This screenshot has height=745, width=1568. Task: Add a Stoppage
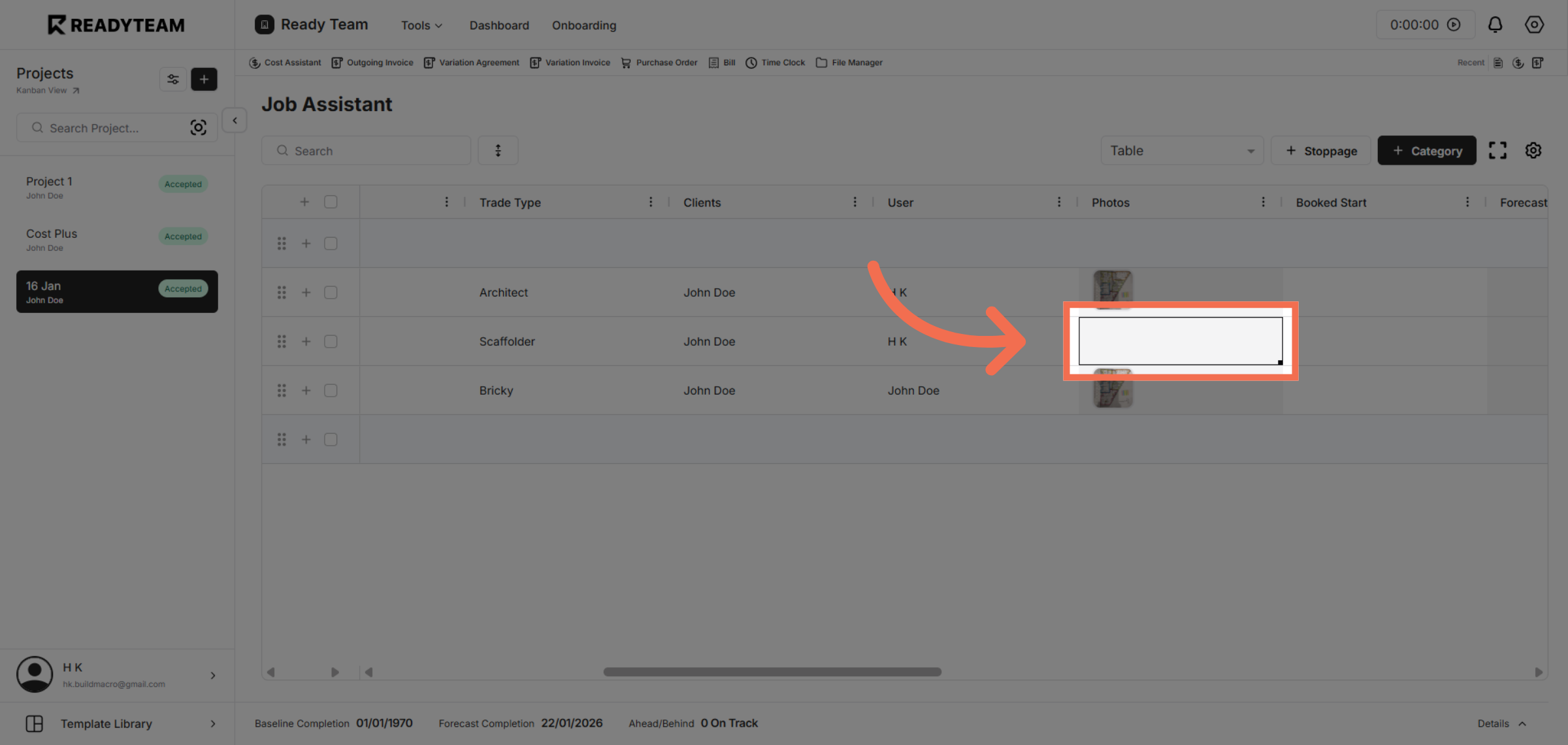[x=1320, y=150]
